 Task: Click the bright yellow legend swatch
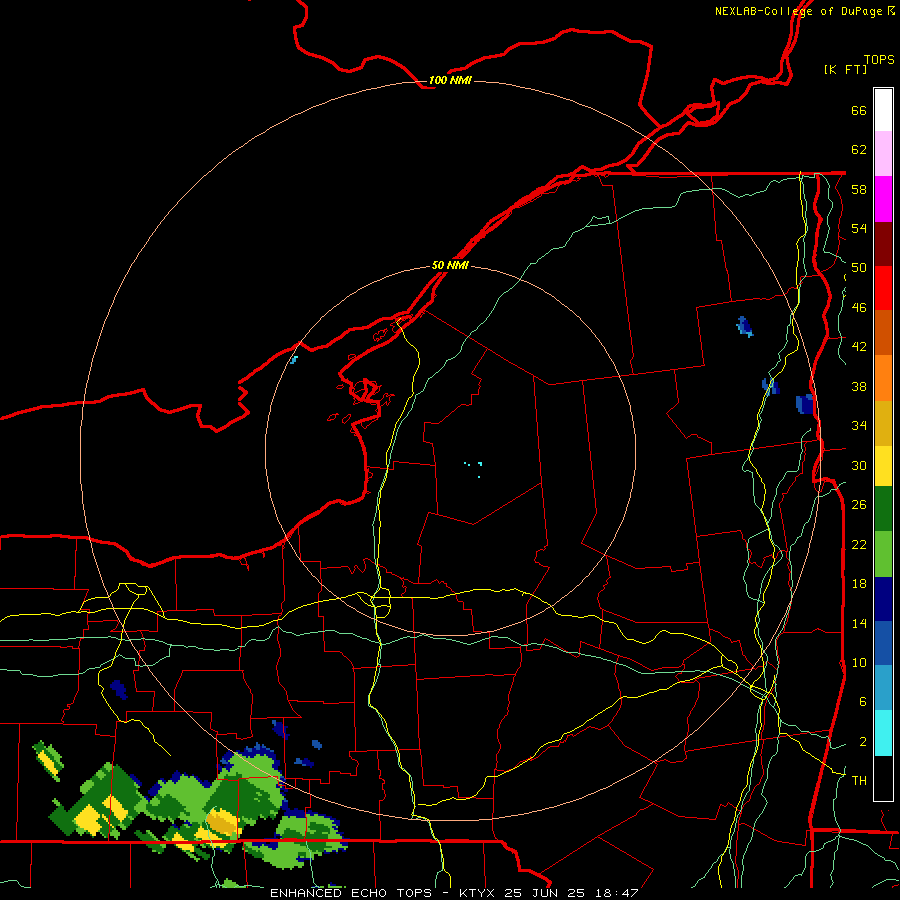point(883,466)
